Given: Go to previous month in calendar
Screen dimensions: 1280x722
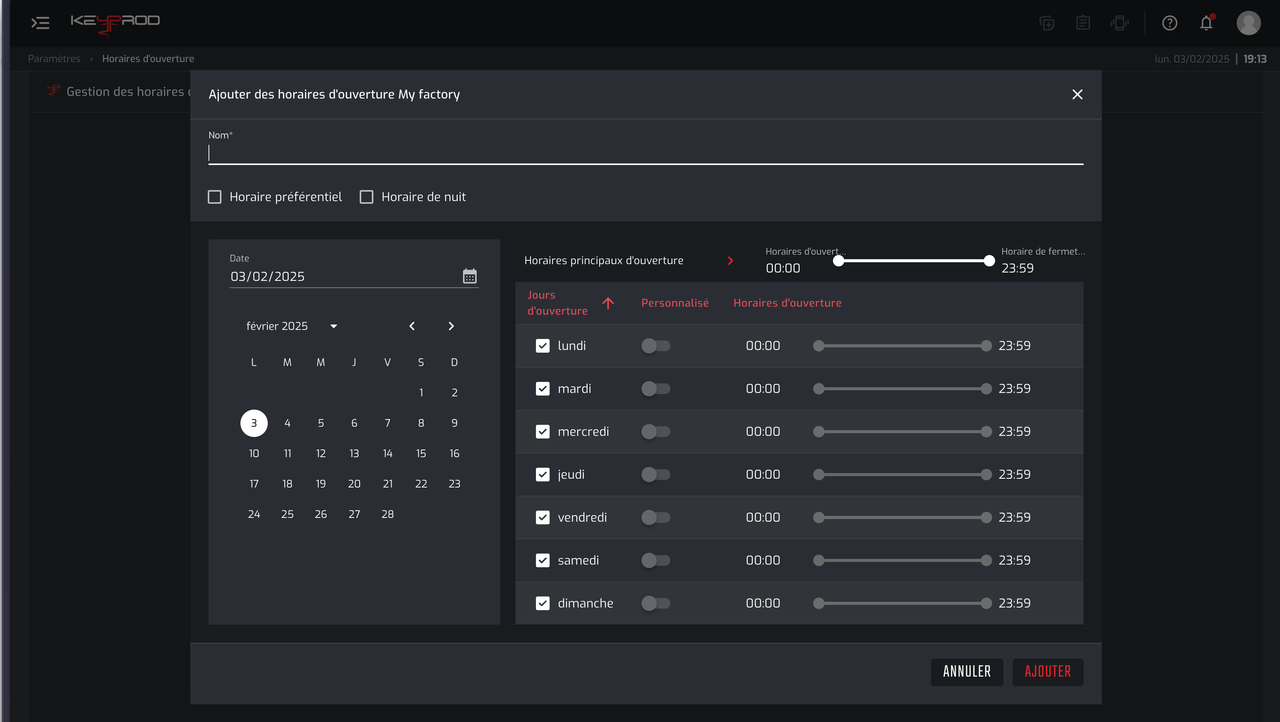Looking at the screenshot, I should tap(412, 326).
